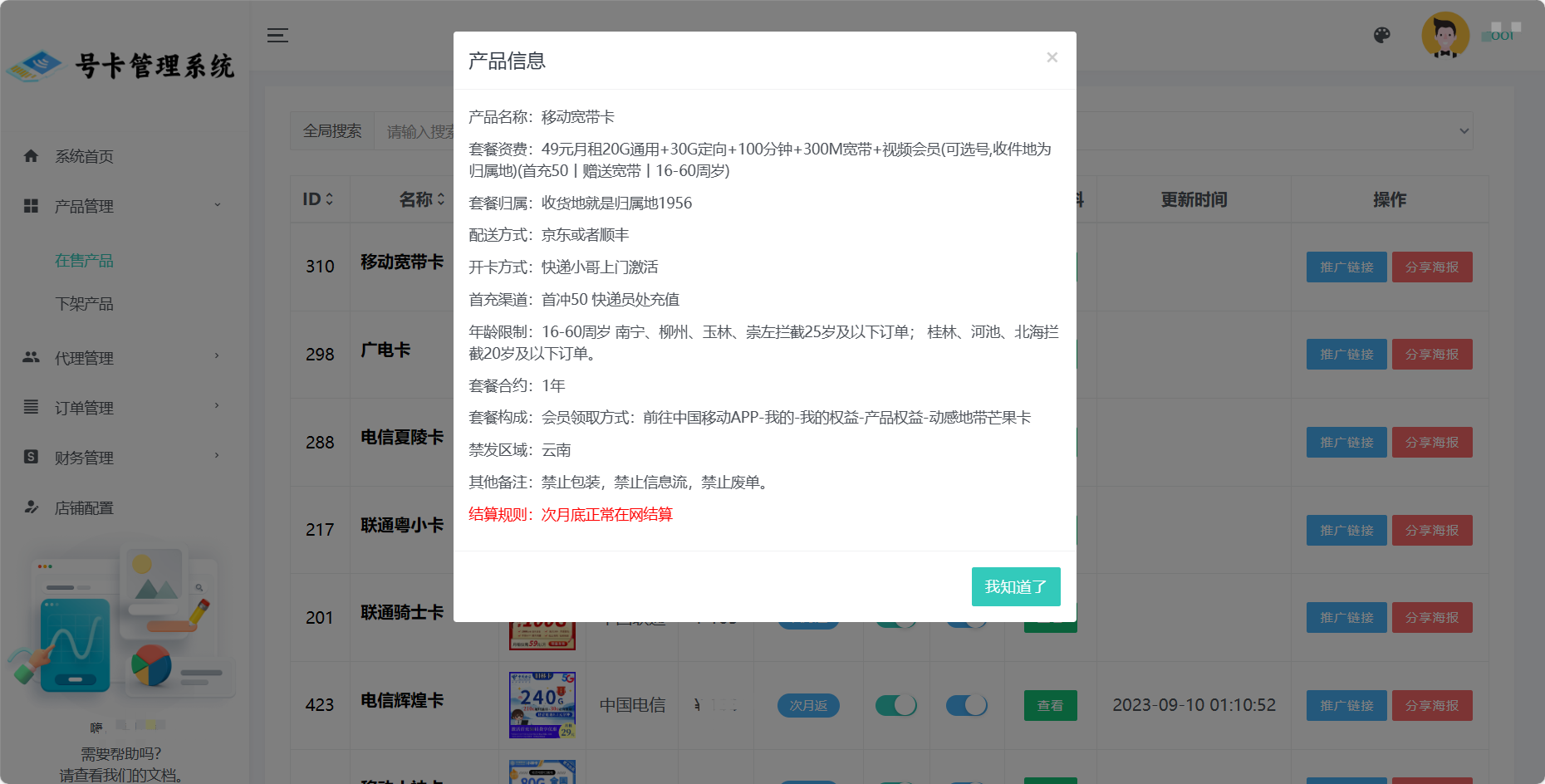Click 推广链接 for 联通粤小卡 row
Image resolution: width=1545 pixels, height=784 pixels.
(x=1346, y=530)
